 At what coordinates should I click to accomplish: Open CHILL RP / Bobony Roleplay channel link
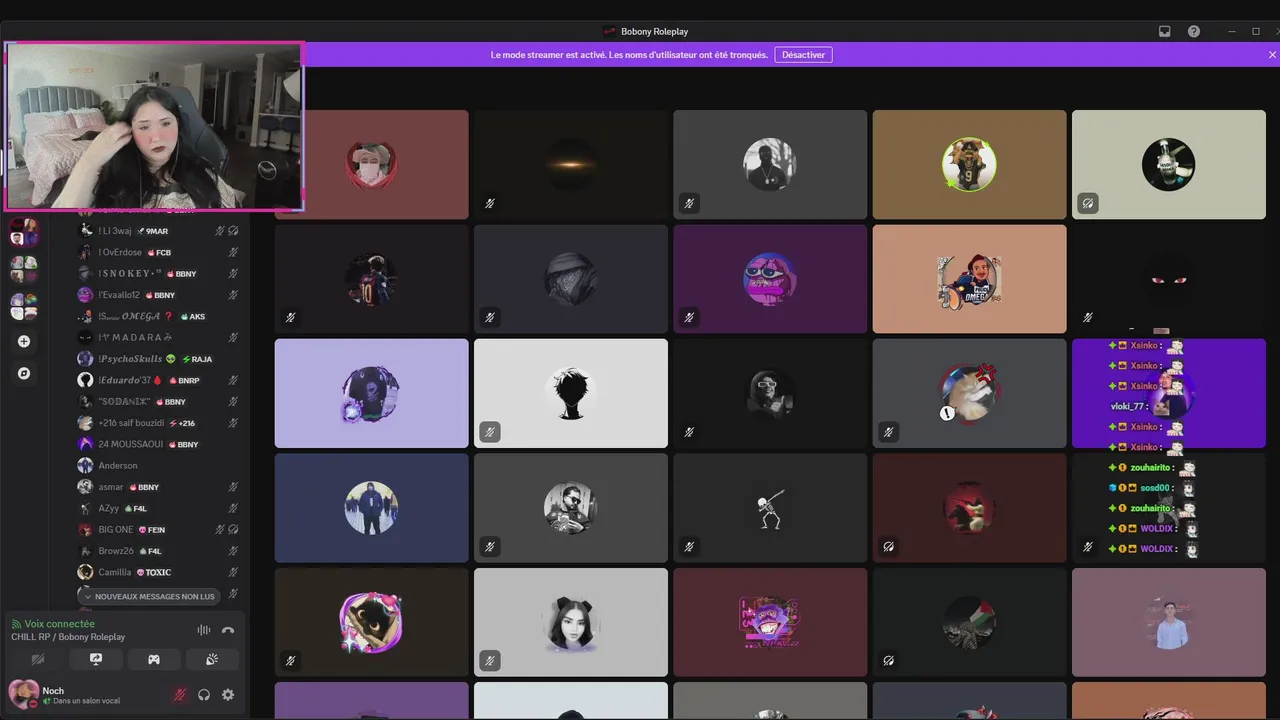[68, 637]
